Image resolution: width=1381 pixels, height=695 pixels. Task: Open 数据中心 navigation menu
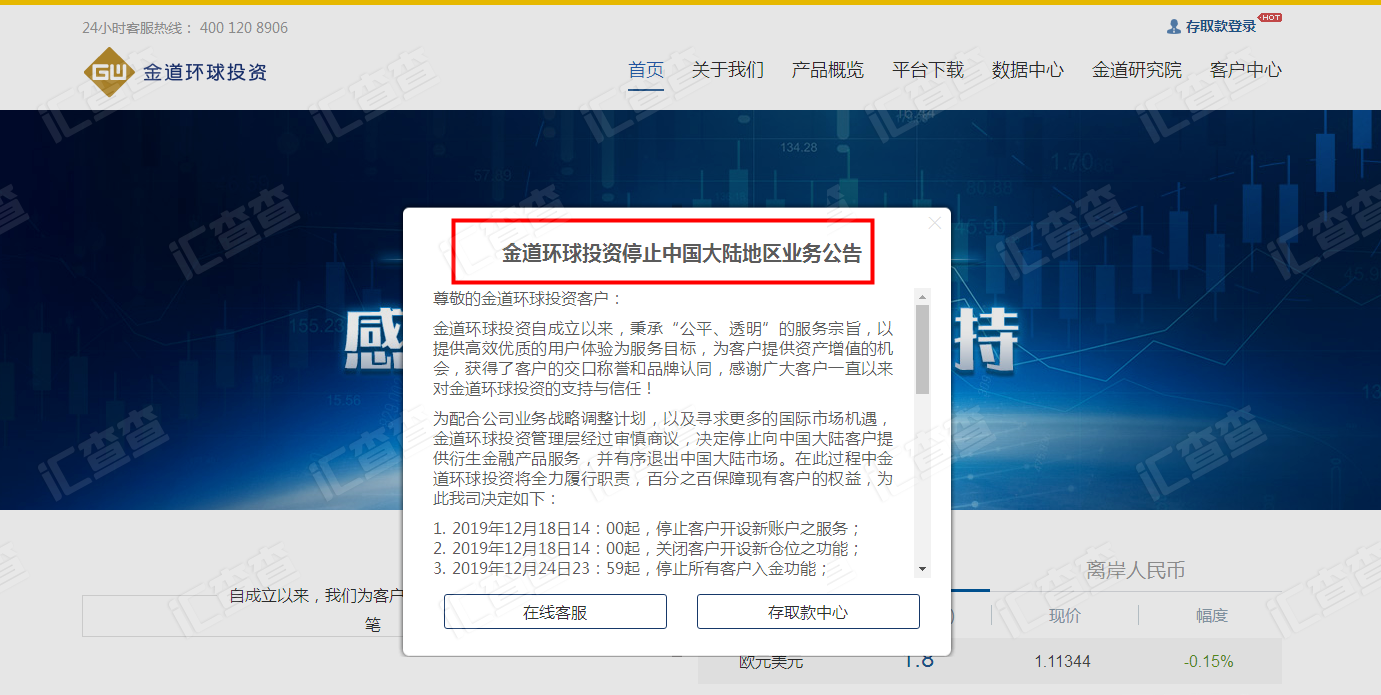(x=1028, y=70)
